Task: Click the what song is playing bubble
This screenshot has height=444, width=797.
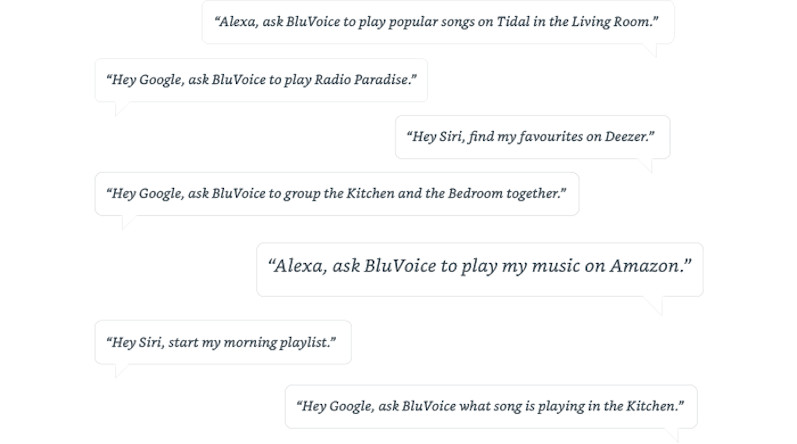Action: 491,406
